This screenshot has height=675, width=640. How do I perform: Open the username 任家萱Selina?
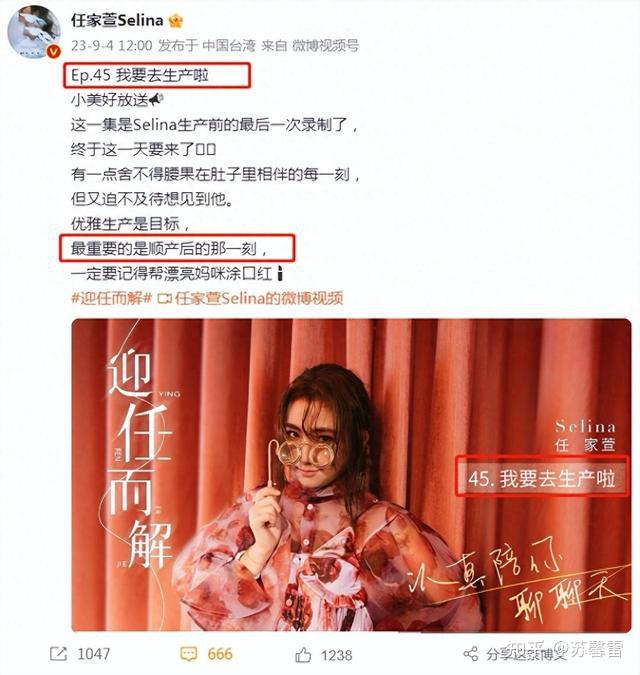click(117, 20)
